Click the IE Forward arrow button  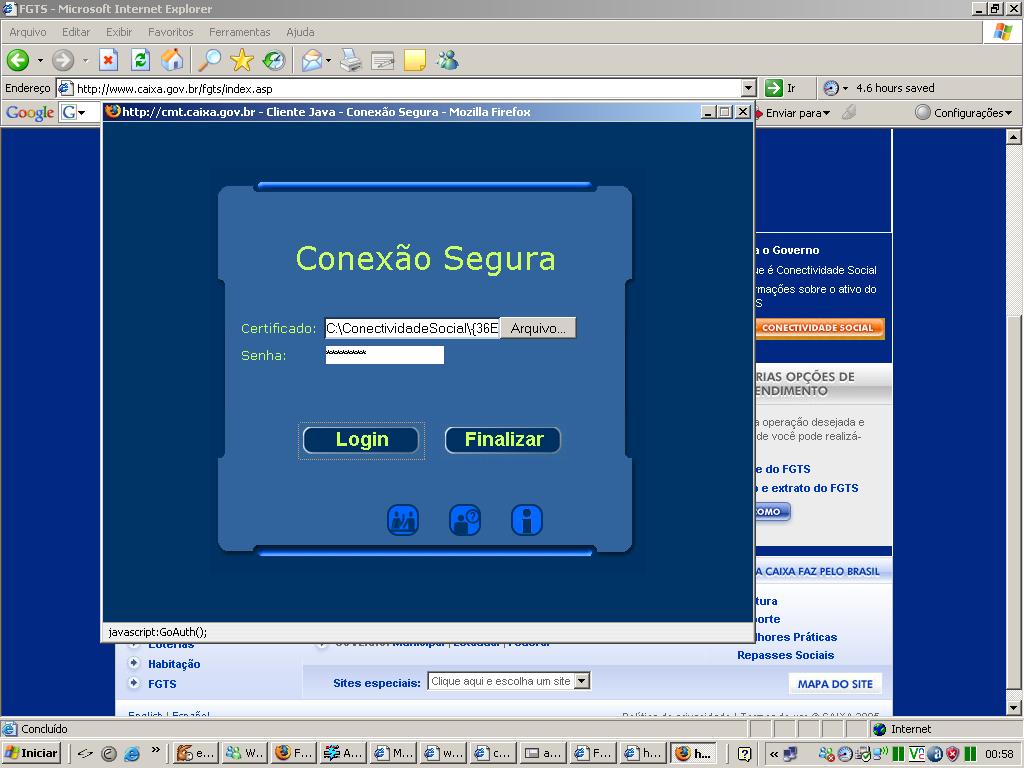(x=63, y=61)
